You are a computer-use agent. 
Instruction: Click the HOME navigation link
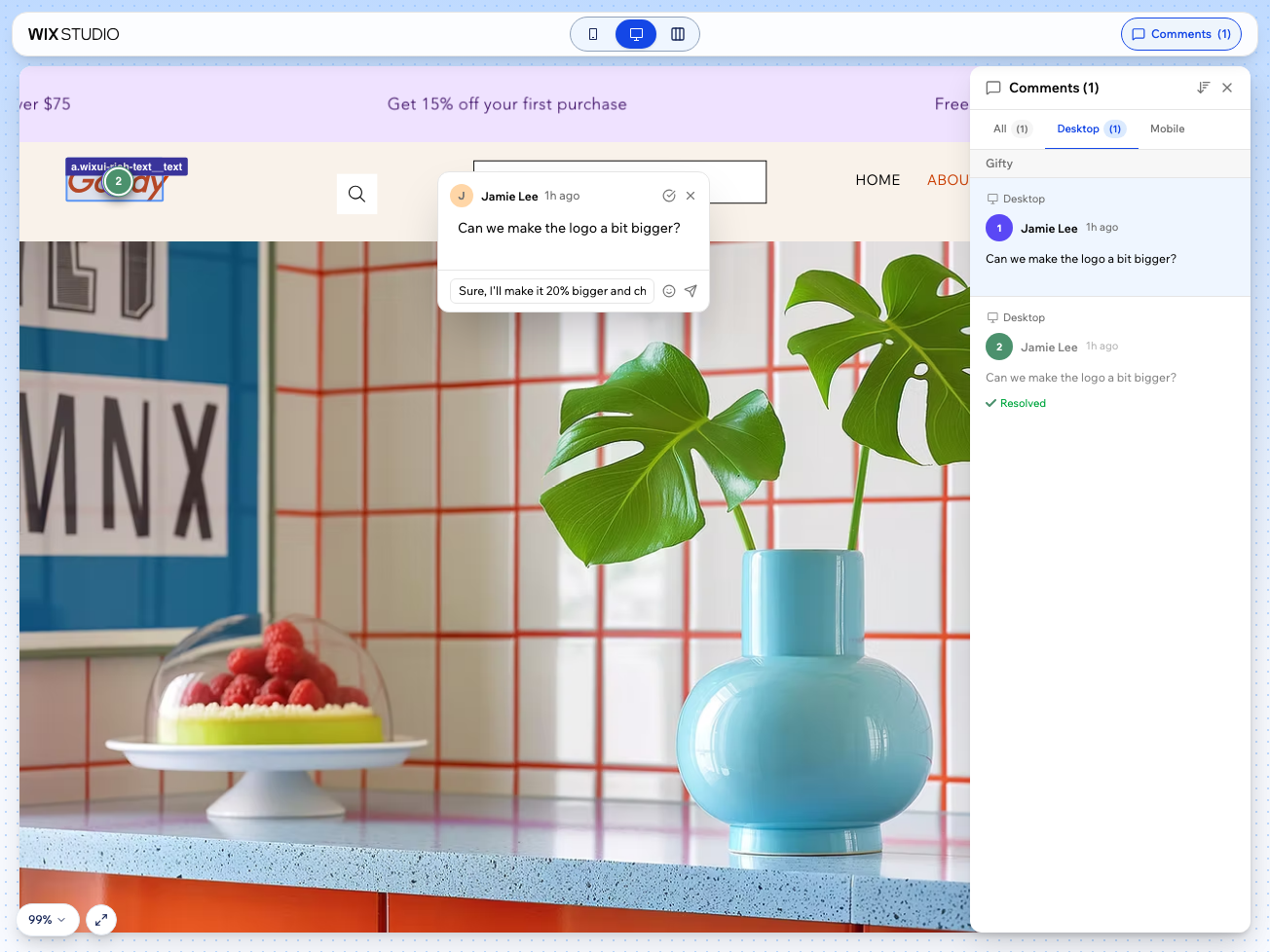pyautogui.click(x=878, y=180)
